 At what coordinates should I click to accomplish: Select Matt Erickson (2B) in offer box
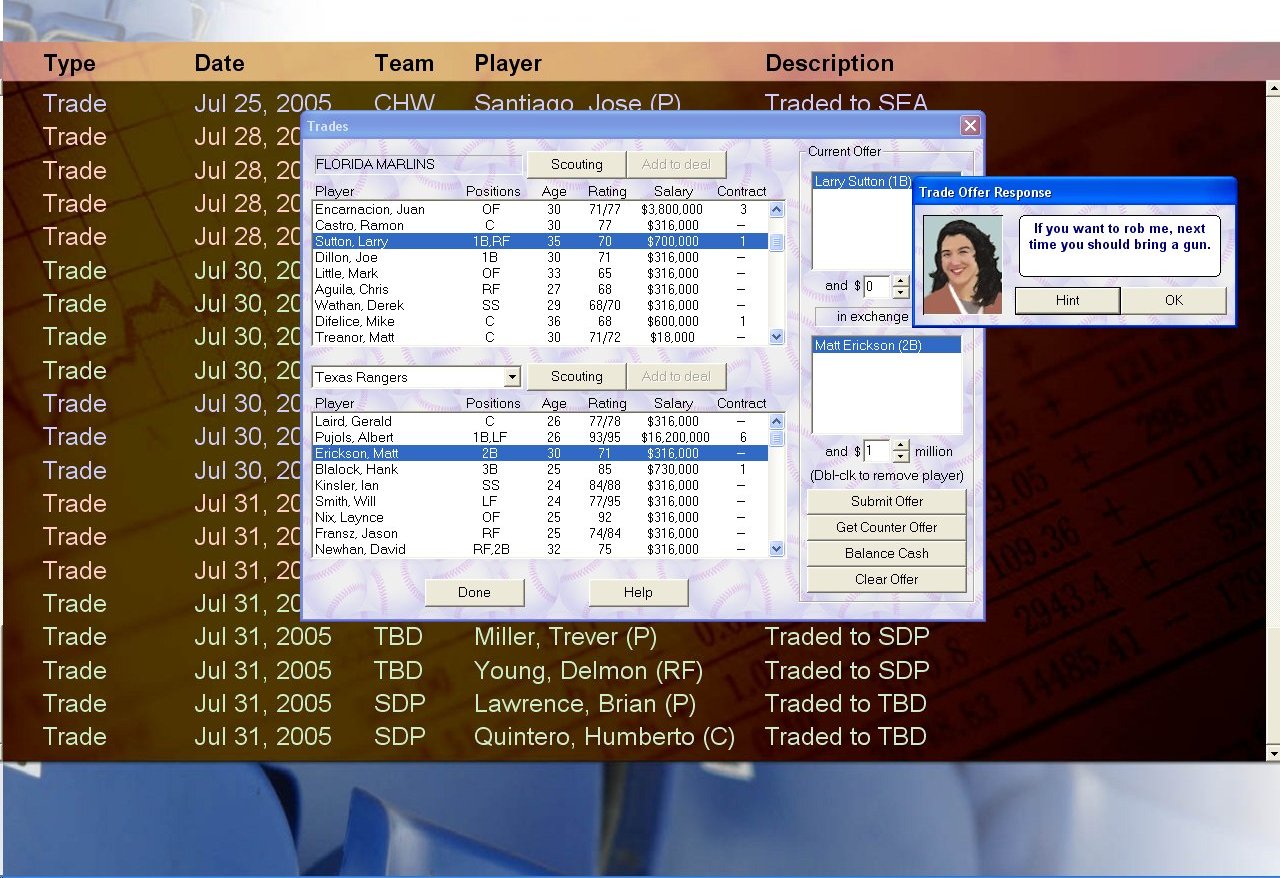tap(866, 345)
